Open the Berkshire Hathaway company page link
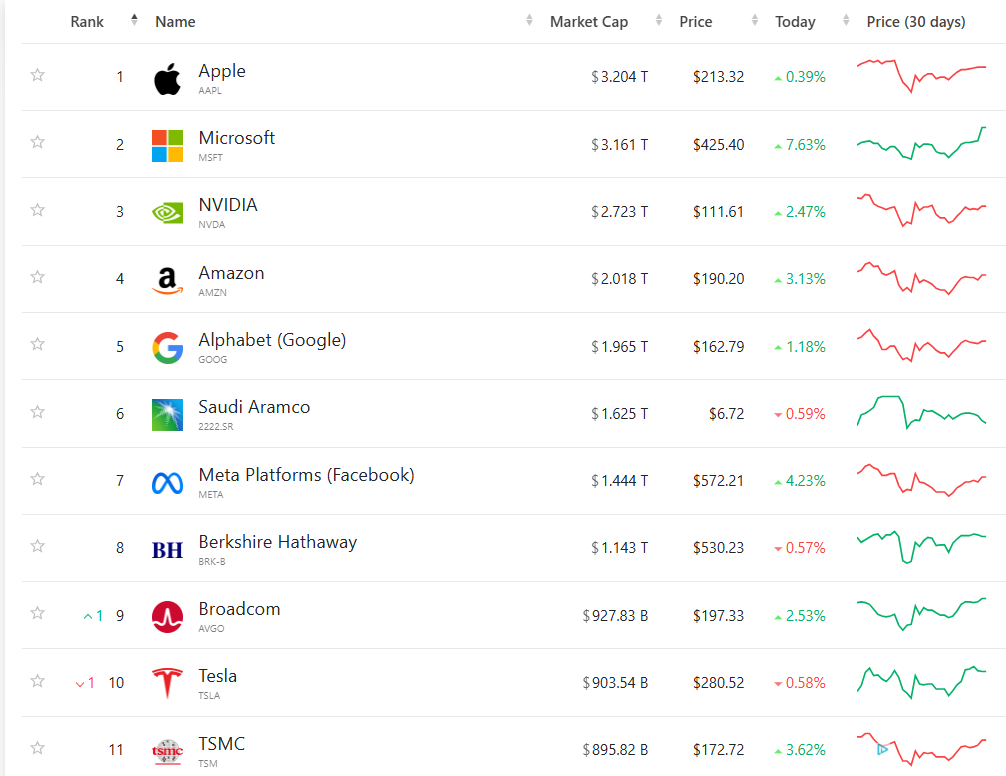This screenshot has width=1006, height=776. coord(277,542)
